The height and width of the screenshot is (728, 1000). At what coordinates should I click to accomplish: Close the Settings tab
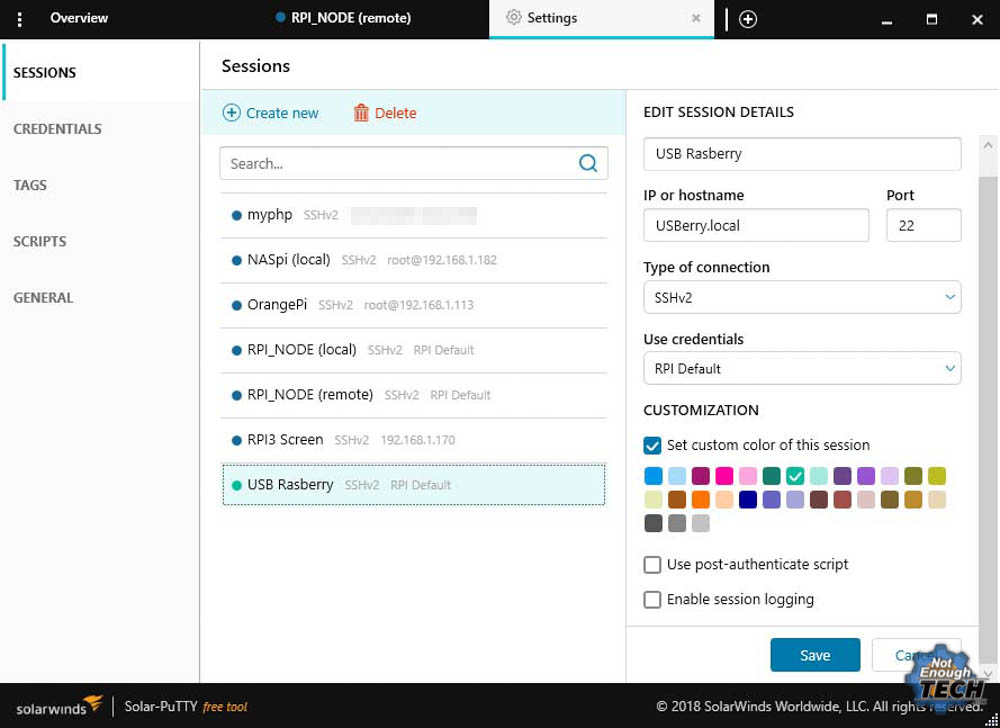tap(696, 18)
